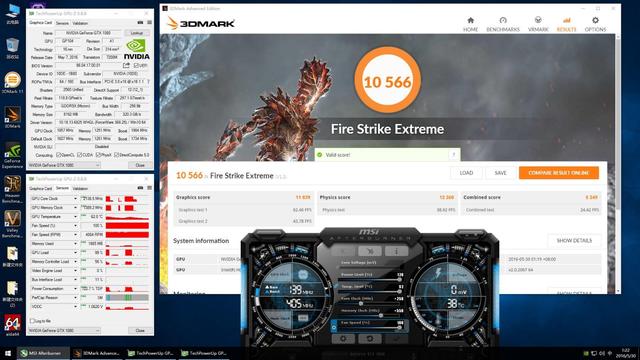
Task: Click the Afterburner info button
Action: tap(396, 251)
